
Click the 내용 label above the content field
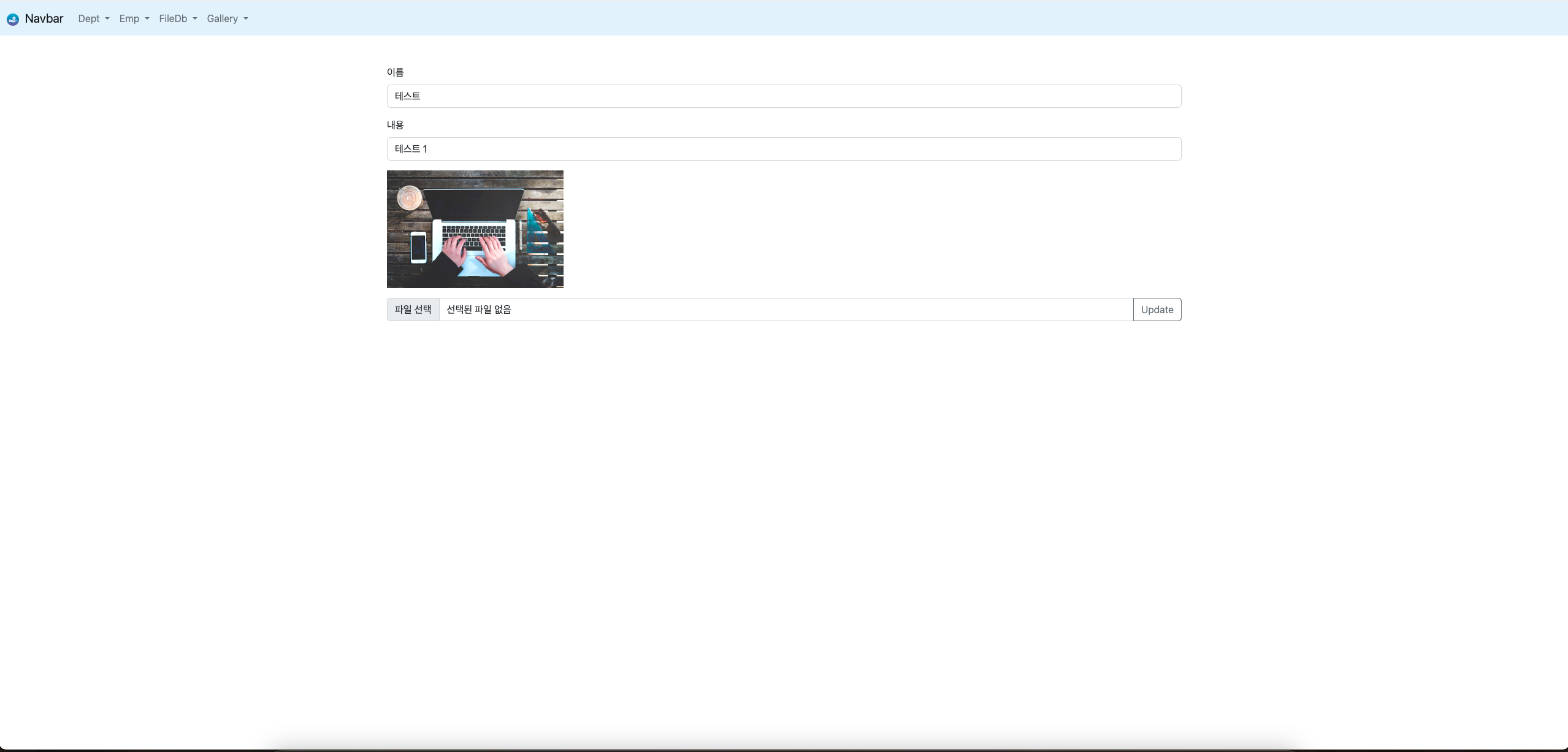pyautogui.click(x=395, y=124)
